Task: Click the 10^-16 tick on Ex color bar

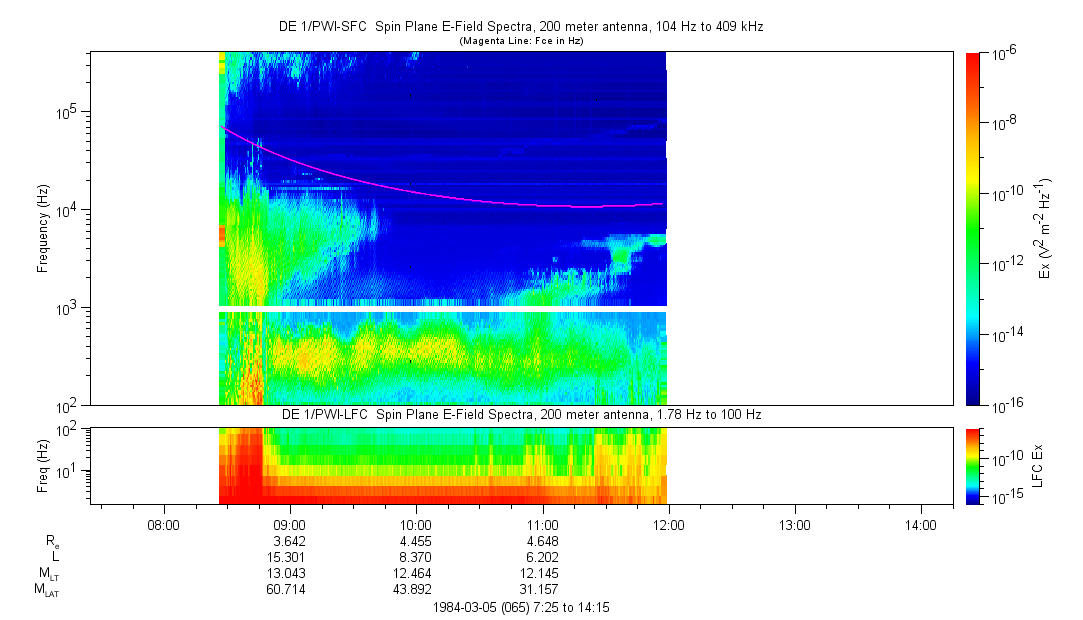Action: pyautogui.click(x=1005, y=404)
